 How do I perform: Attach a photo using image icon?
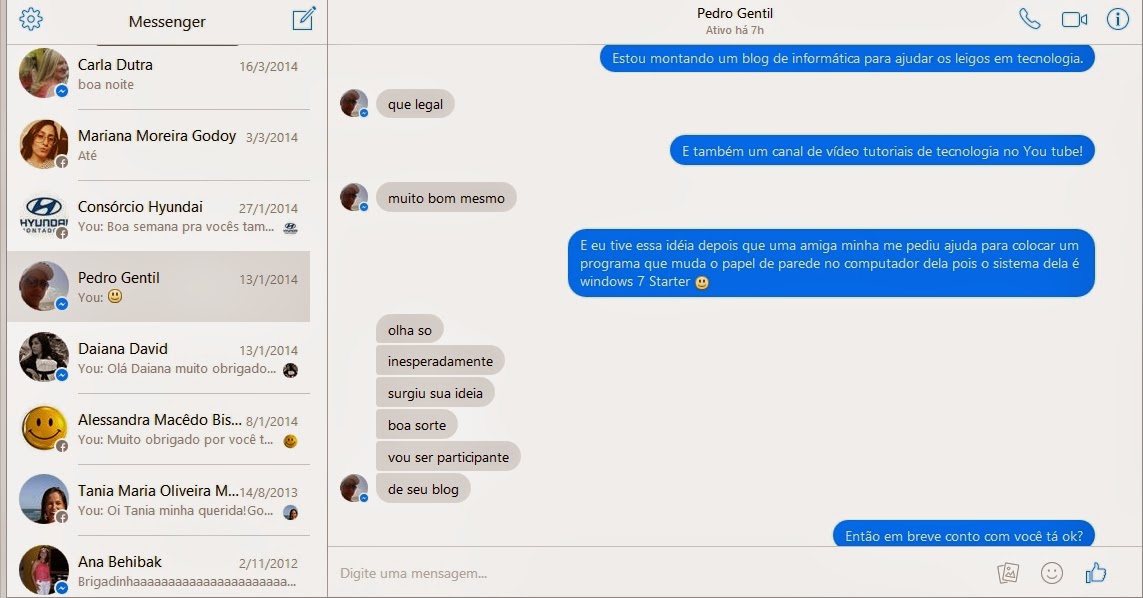(1007, 573)
